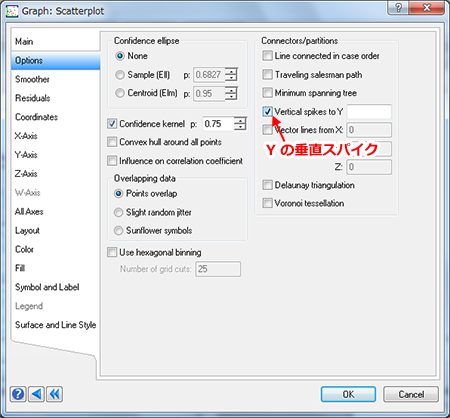Click the double left arrow icon
Viewport: 450px width, 418px height.
click(55, 394)
